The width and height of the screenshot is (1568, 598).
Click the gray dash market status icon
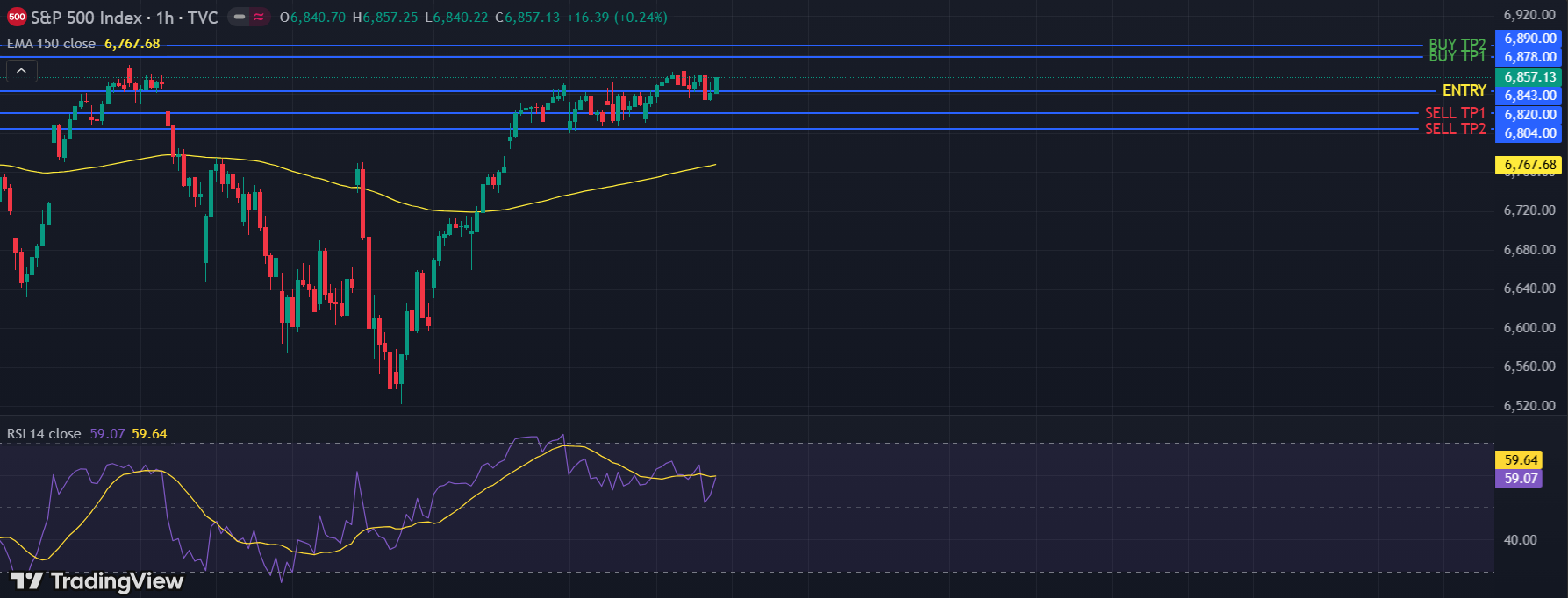[x=240, y=18]
